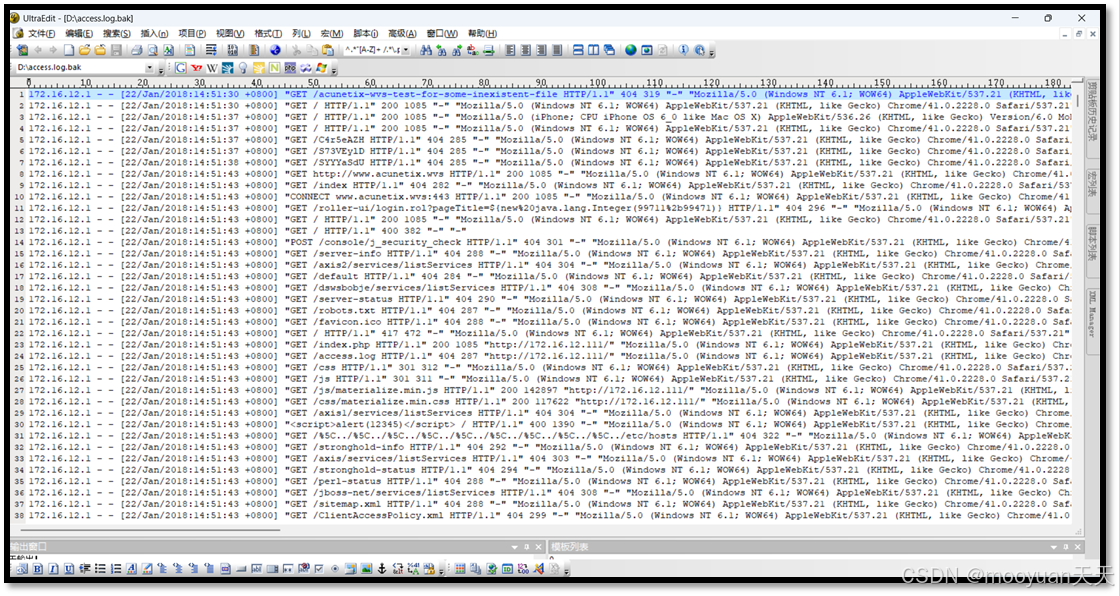Screen dimensions: 1119x596
Task: Click the Print Preview icon
Action: (x=152, y=50)
